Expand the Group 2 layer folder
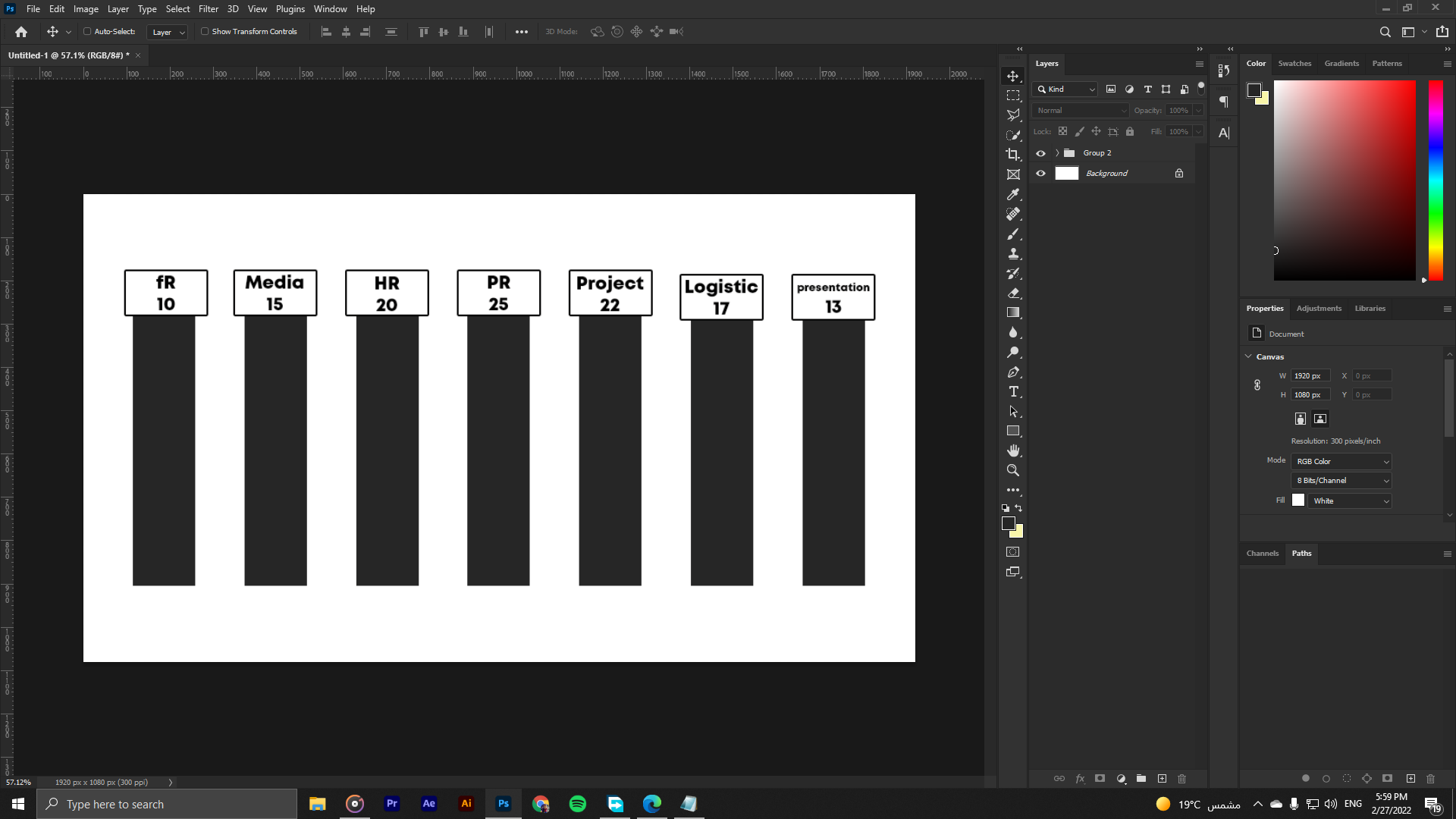Screen dimensions: 1456x819 [1056, 153]
